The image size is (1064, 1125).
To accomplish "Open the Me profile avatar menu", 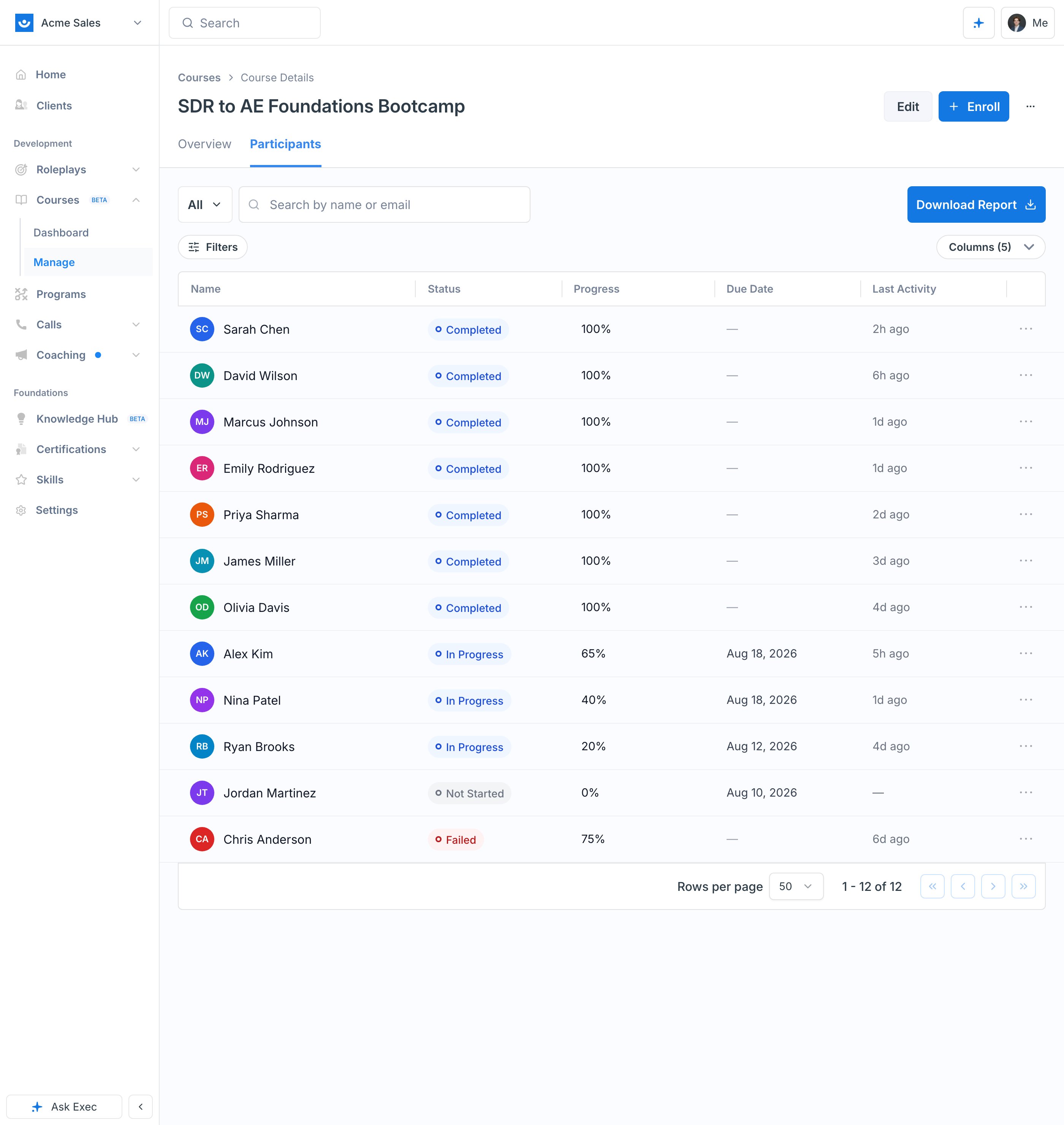I will pyautogui.click(x=1027, y=23).
